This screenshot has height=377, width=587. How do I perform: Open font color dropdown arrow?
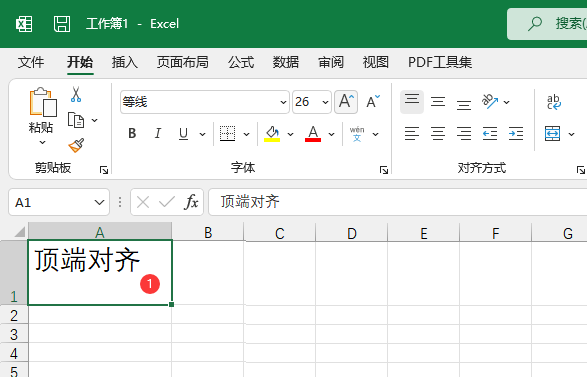[331, 134]
